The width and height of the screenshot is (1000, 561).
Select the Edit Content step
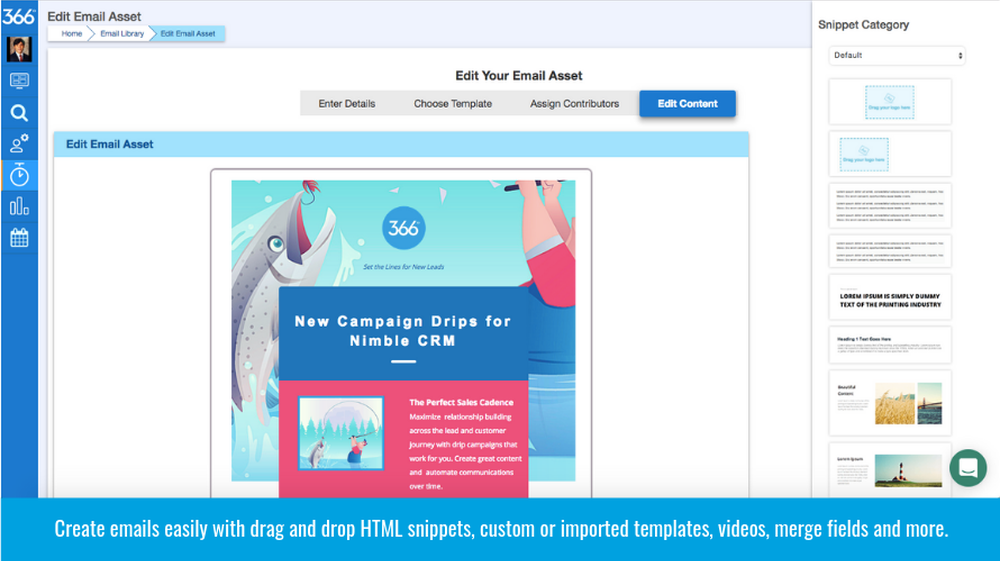688,103
